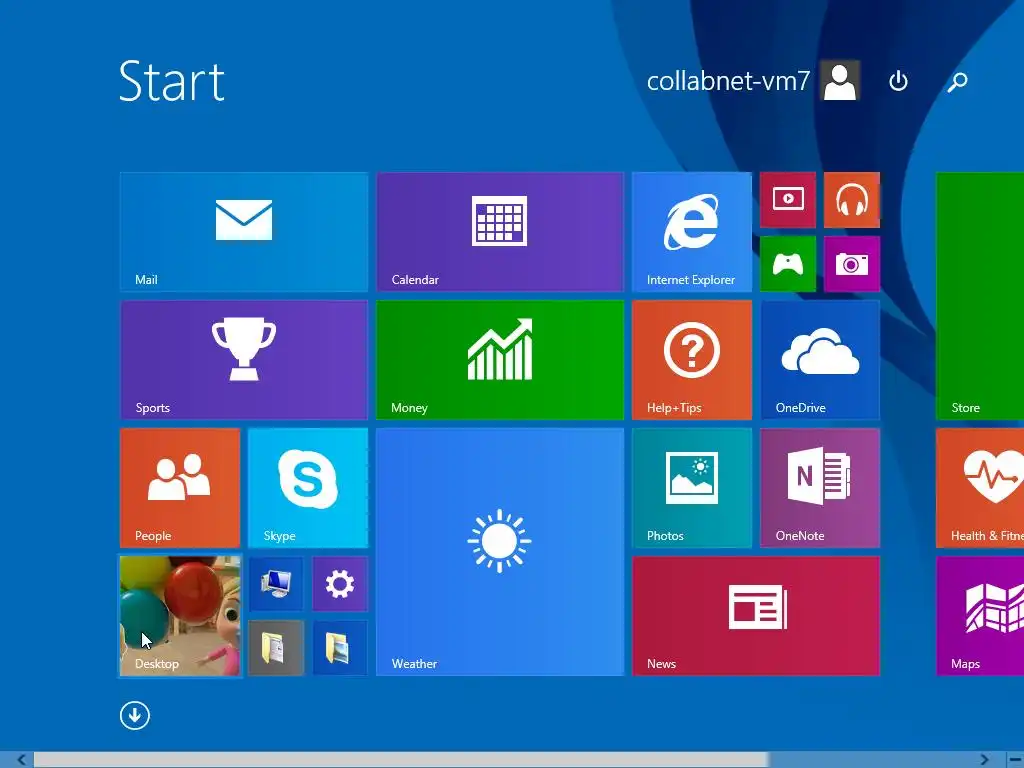Click the horizontal scrollbar thumb
The image size is (1024, 768).
(400, 760)
